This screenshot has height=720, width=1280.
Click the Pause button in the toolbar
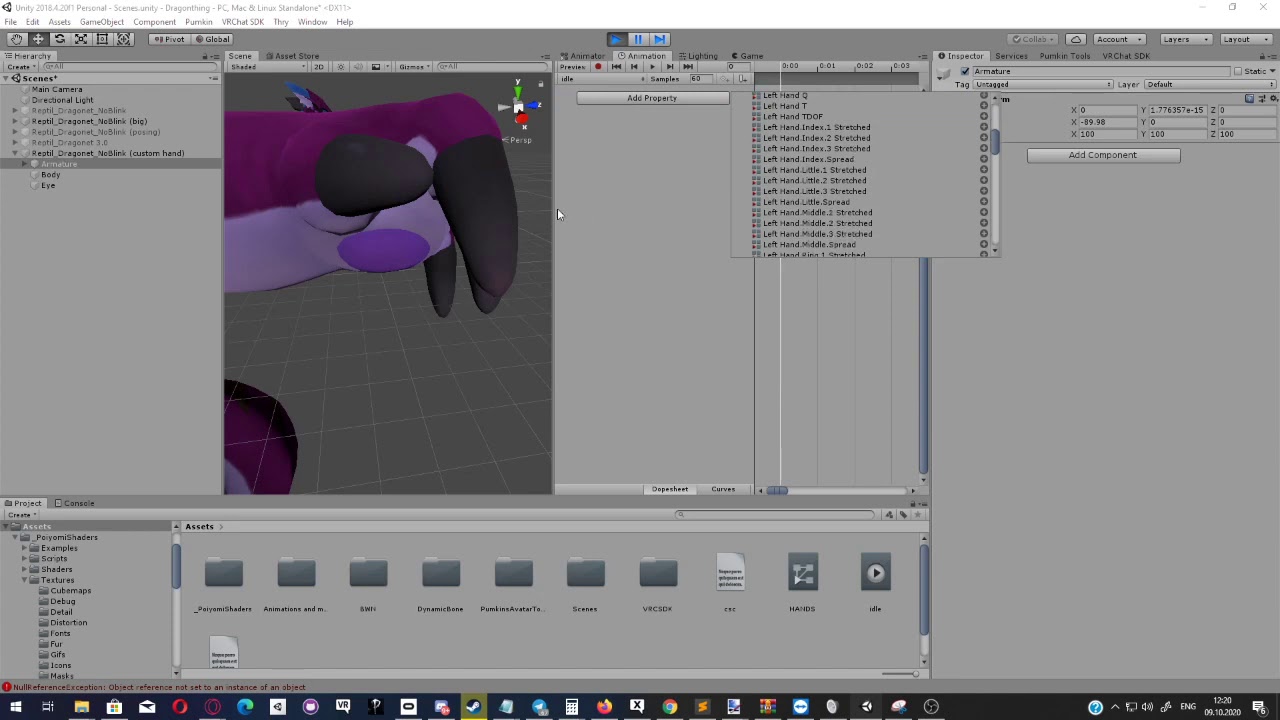coord(638,39)
